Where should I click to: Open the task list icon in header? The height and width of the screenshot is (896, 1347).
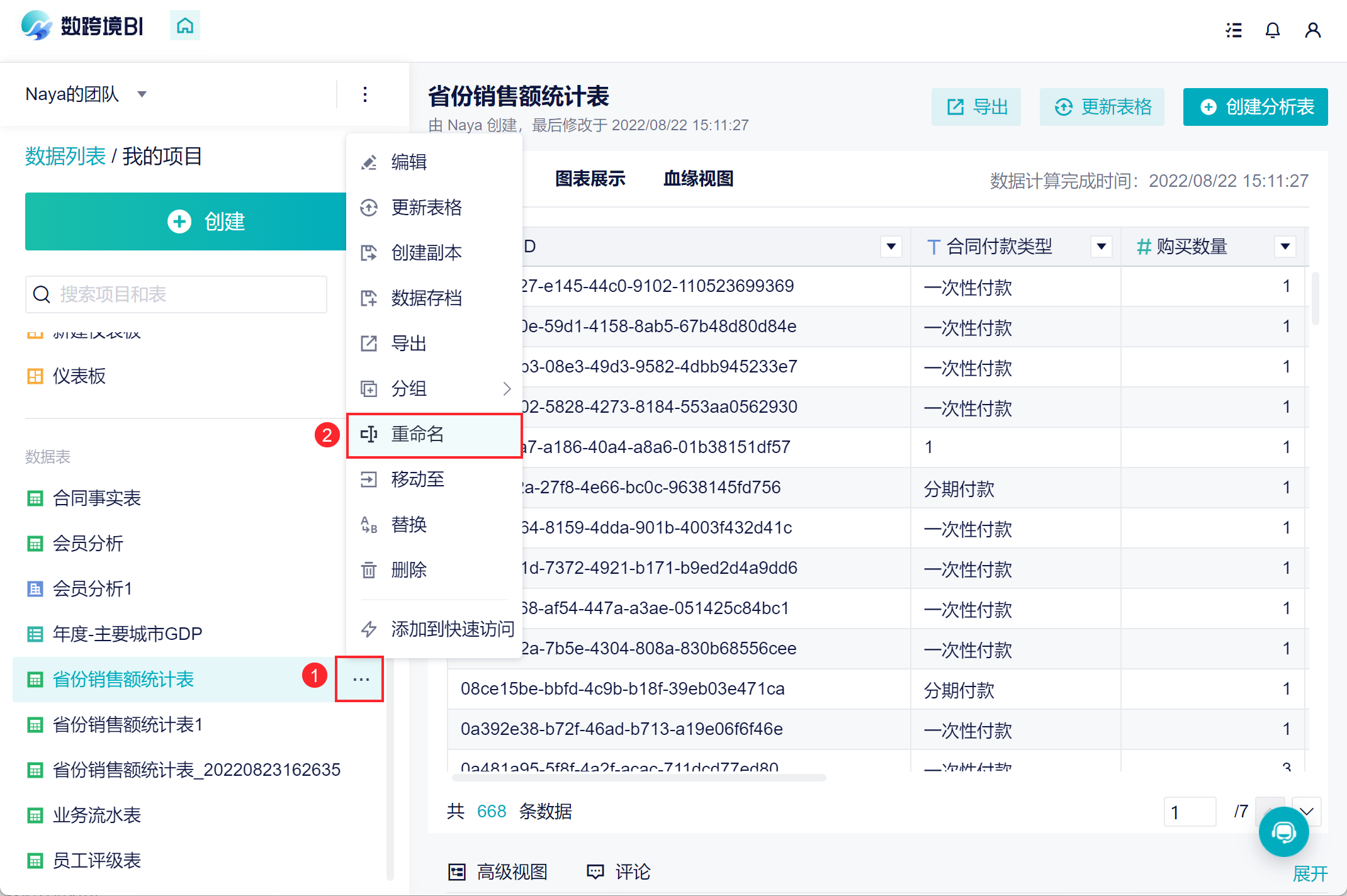click(x=1234, y=30)
